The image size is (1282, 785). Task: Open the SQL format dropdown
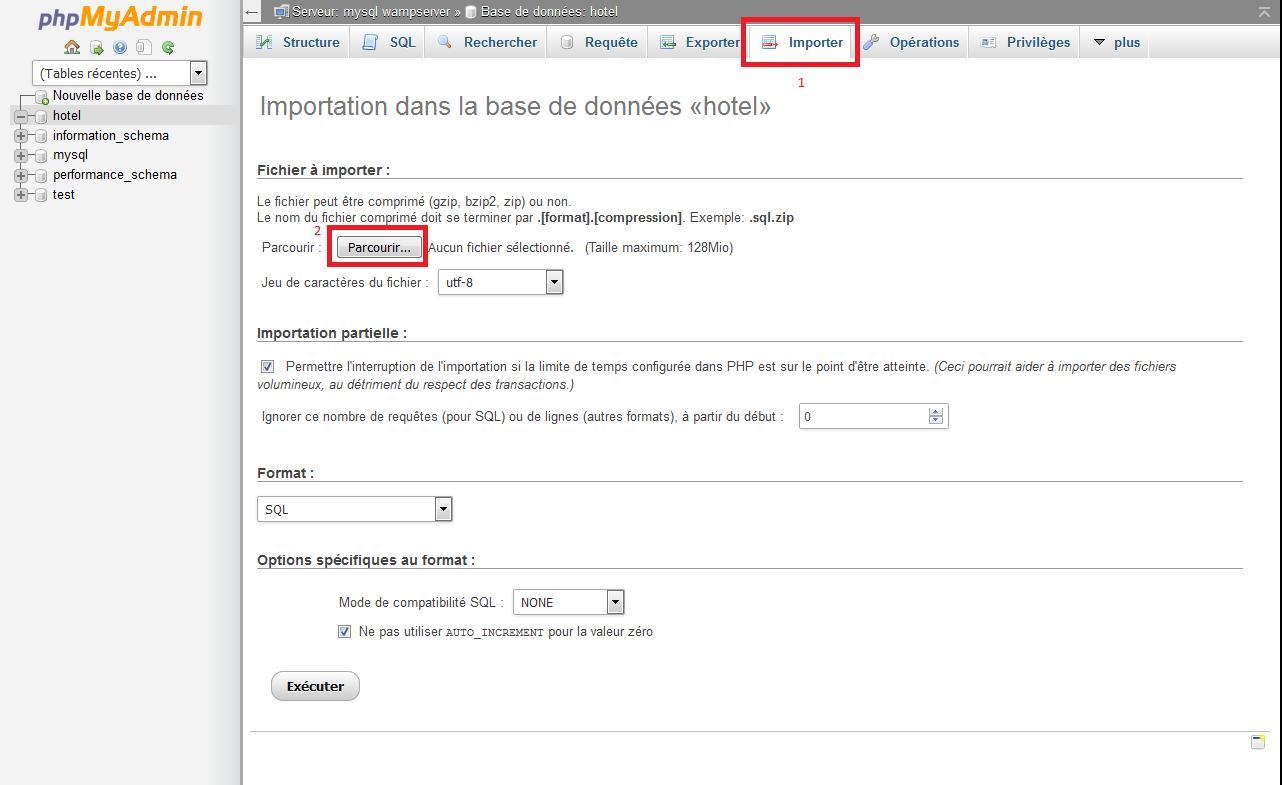(x=354, y=509)
